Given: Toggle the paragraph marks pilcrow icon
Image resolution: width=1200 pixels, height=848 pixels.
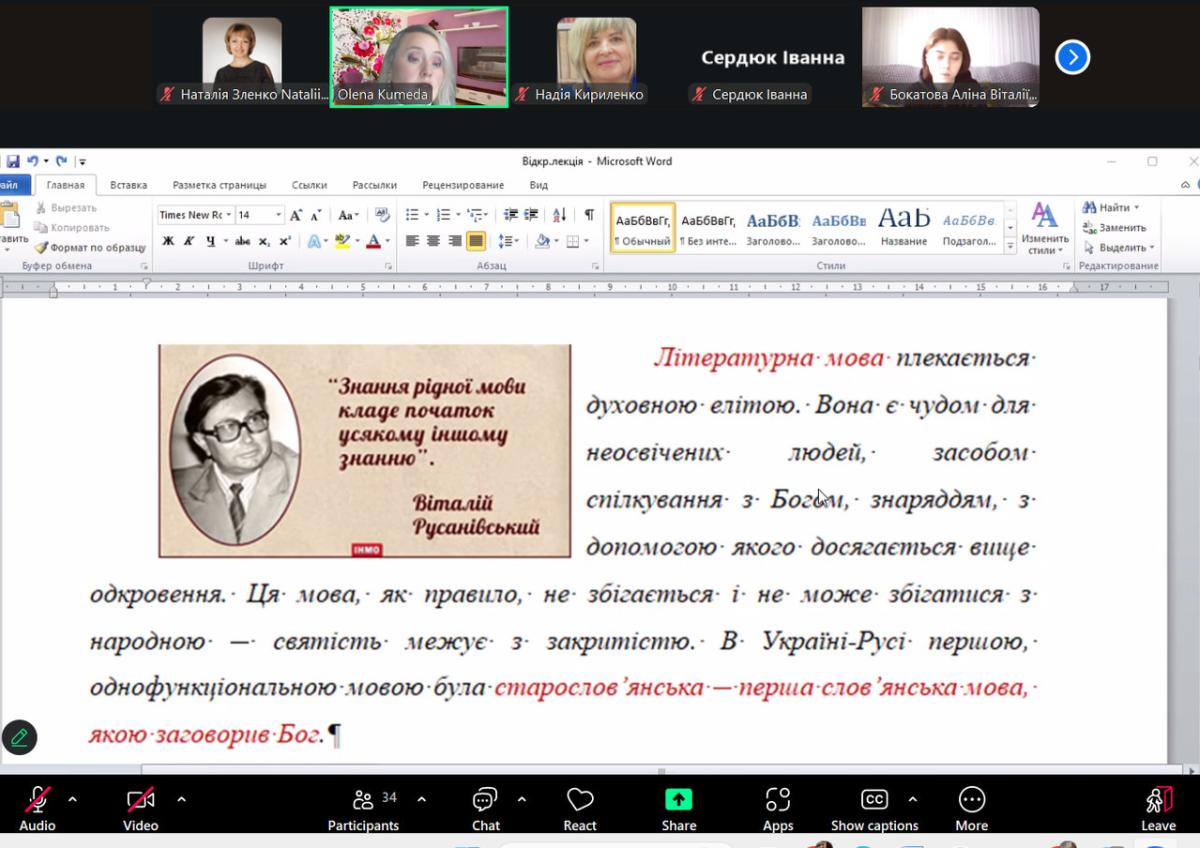Looking at the screenshot, I should pos(589,215).
